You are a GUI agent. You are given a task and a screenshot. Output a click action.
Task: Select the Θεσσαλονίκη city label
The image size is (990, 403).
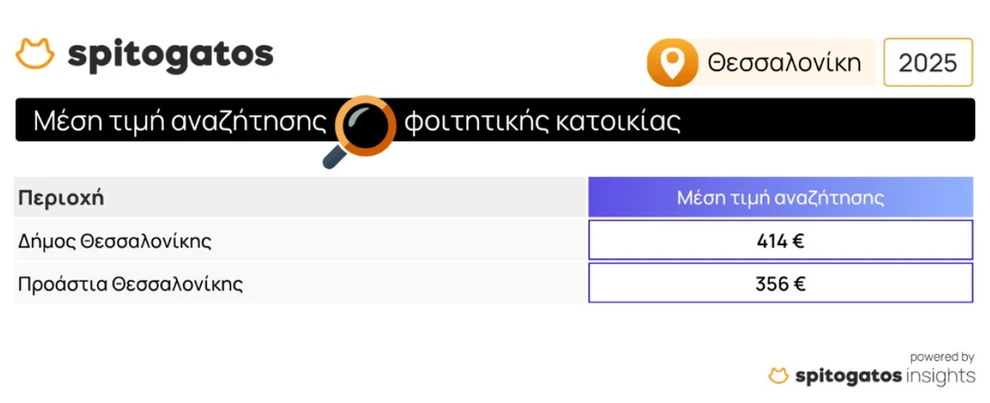pyautogui.click(x=784, y=63)
